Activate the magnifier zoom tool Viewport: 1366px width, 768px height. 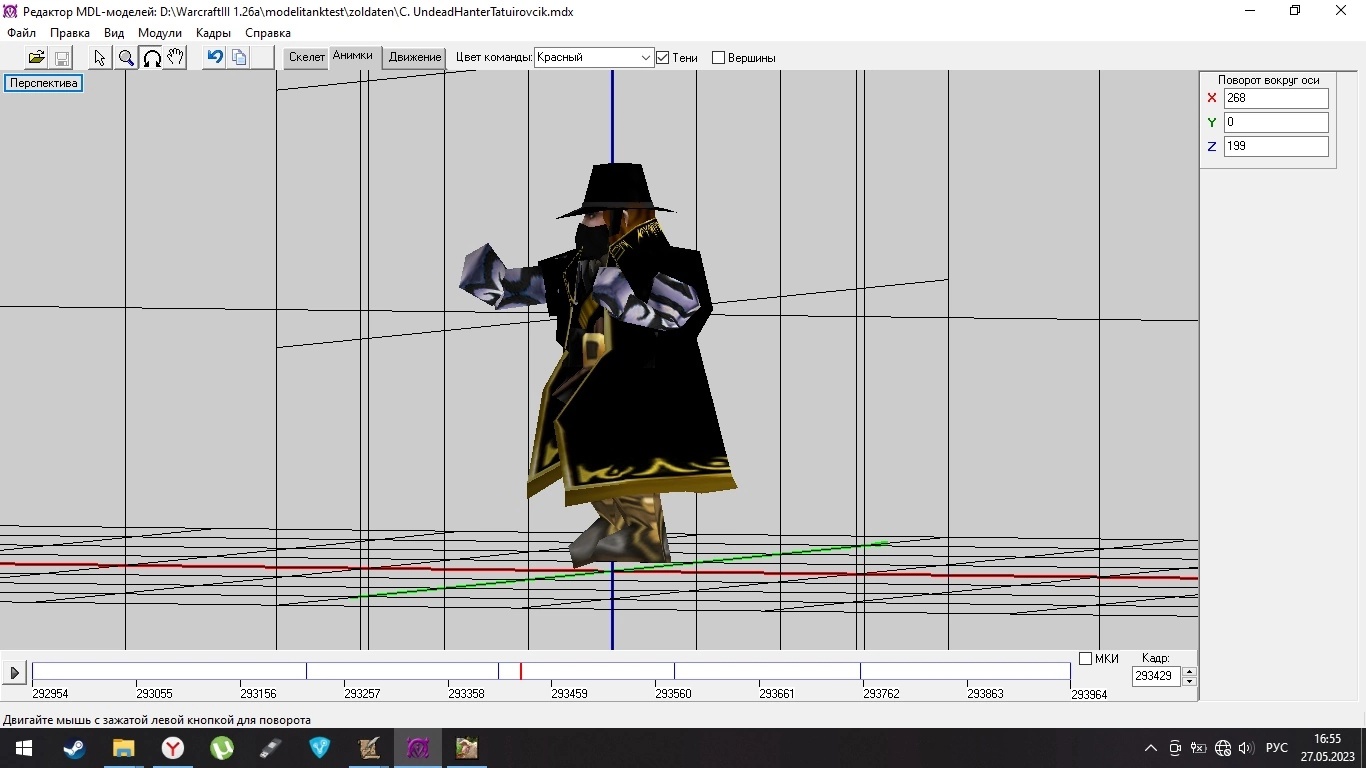tap(126, 58)
